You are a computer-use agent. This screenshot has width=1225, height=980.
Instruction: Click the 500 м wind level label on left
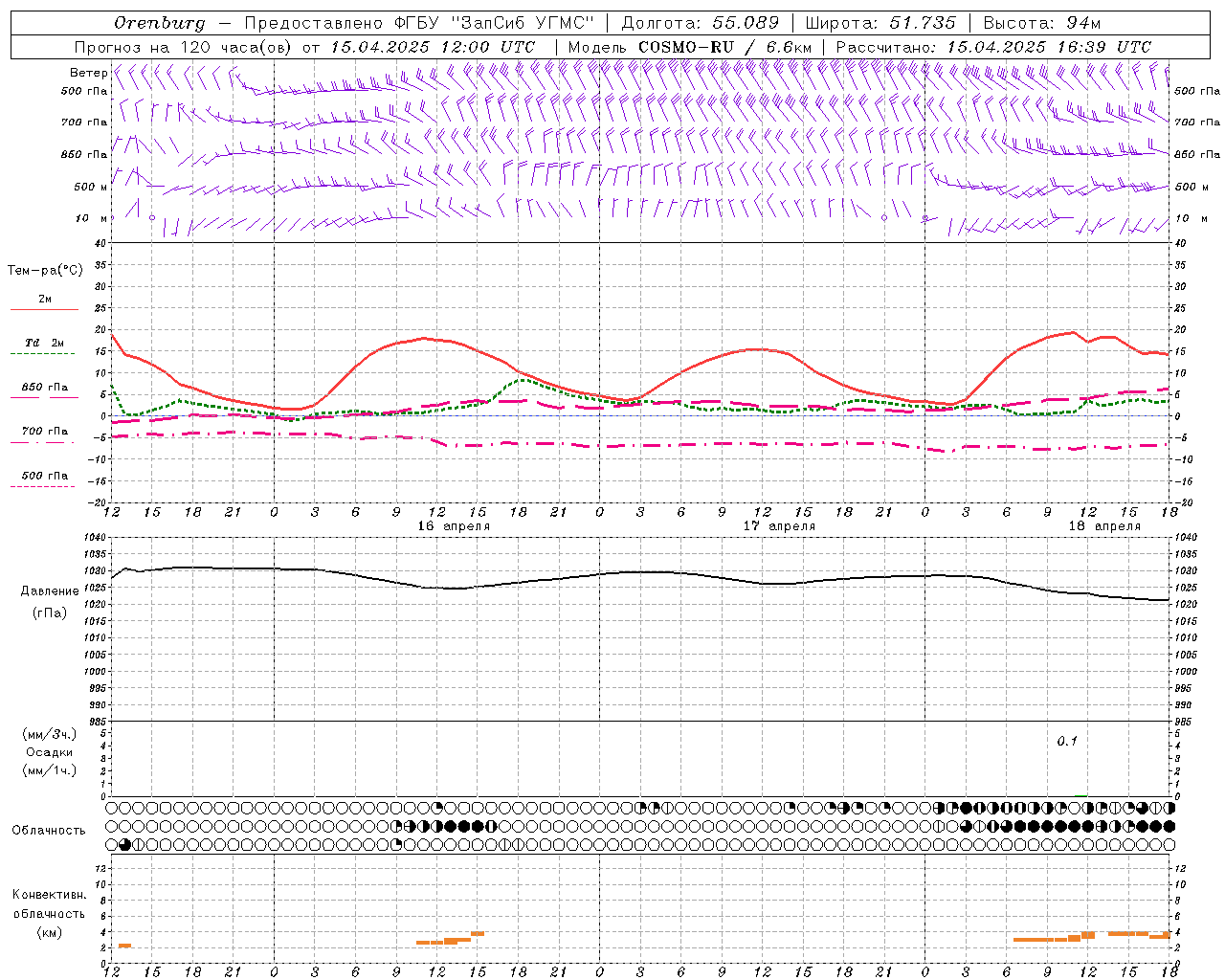(91, 188)
